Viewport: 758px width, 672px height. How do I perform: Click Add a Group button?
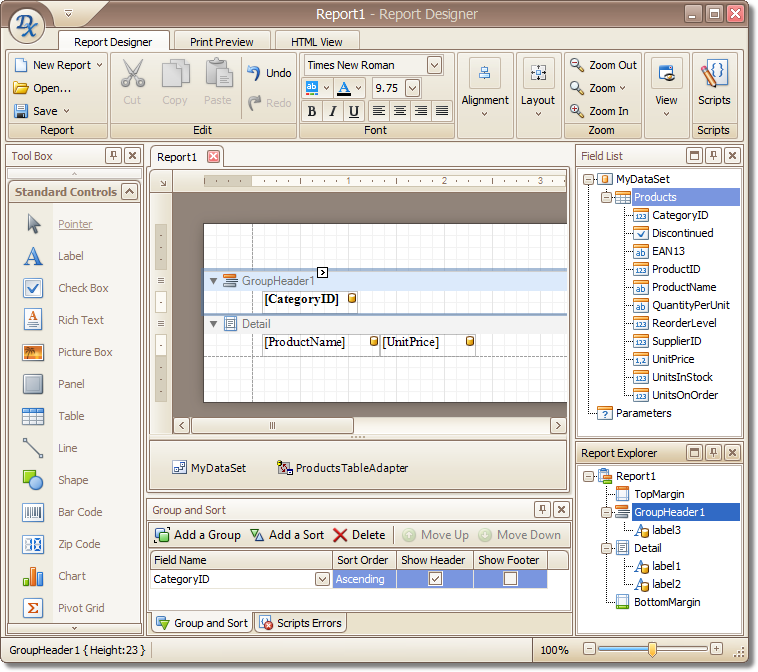coord(197,535)
